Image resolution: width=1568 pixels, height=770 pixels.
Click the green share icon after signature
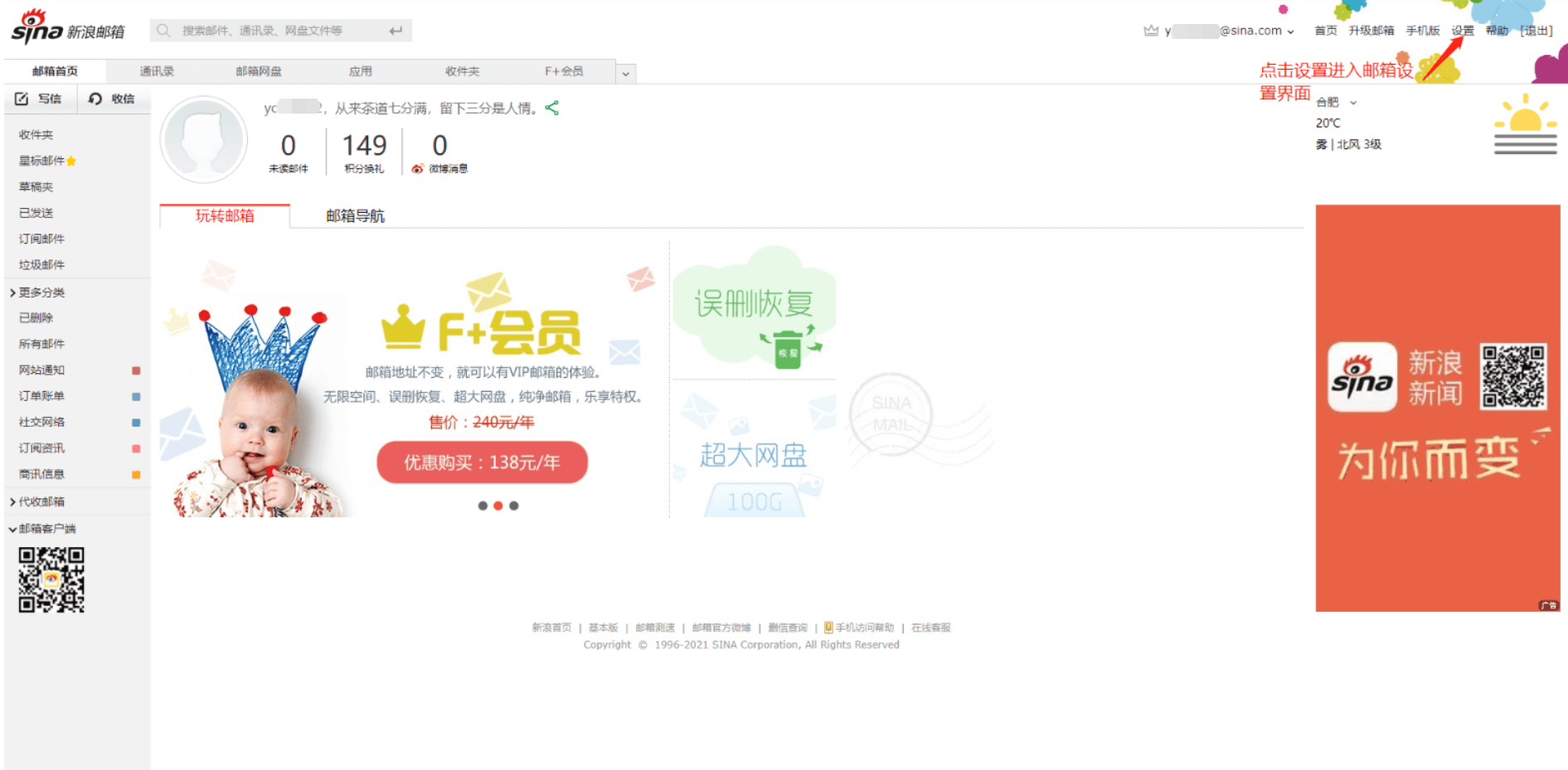(552, 108)
